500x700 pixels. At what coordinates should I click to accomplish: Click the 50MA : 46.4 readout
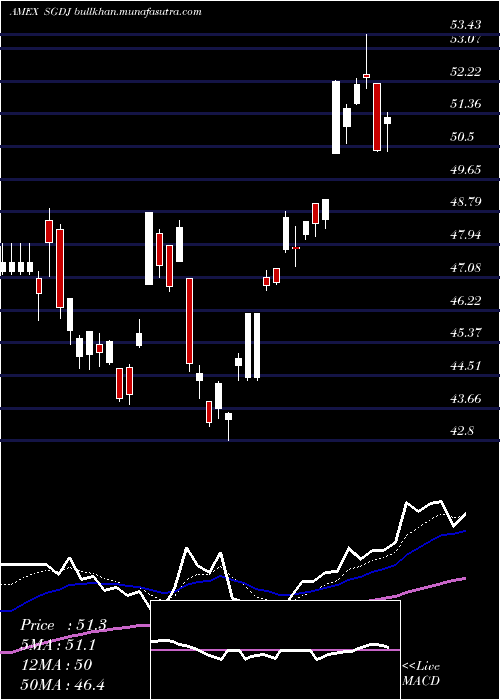(x=63, y=684)
